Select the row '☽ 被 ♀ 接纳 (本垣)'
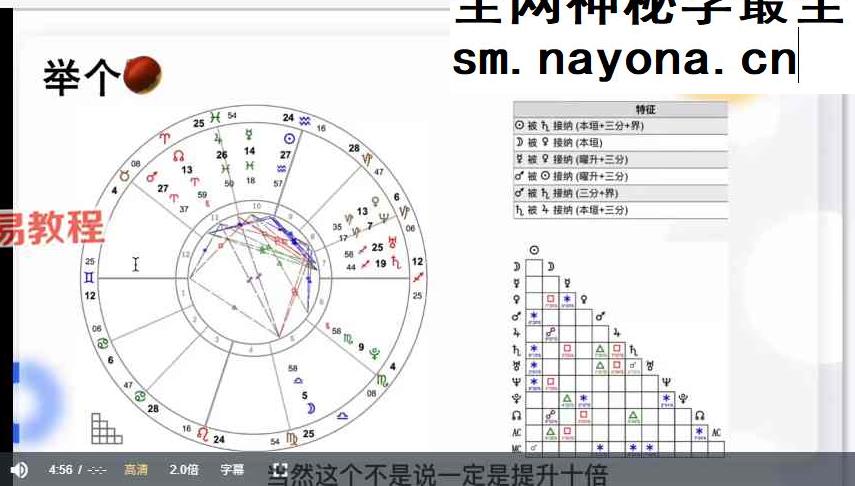 click(621, 142)
